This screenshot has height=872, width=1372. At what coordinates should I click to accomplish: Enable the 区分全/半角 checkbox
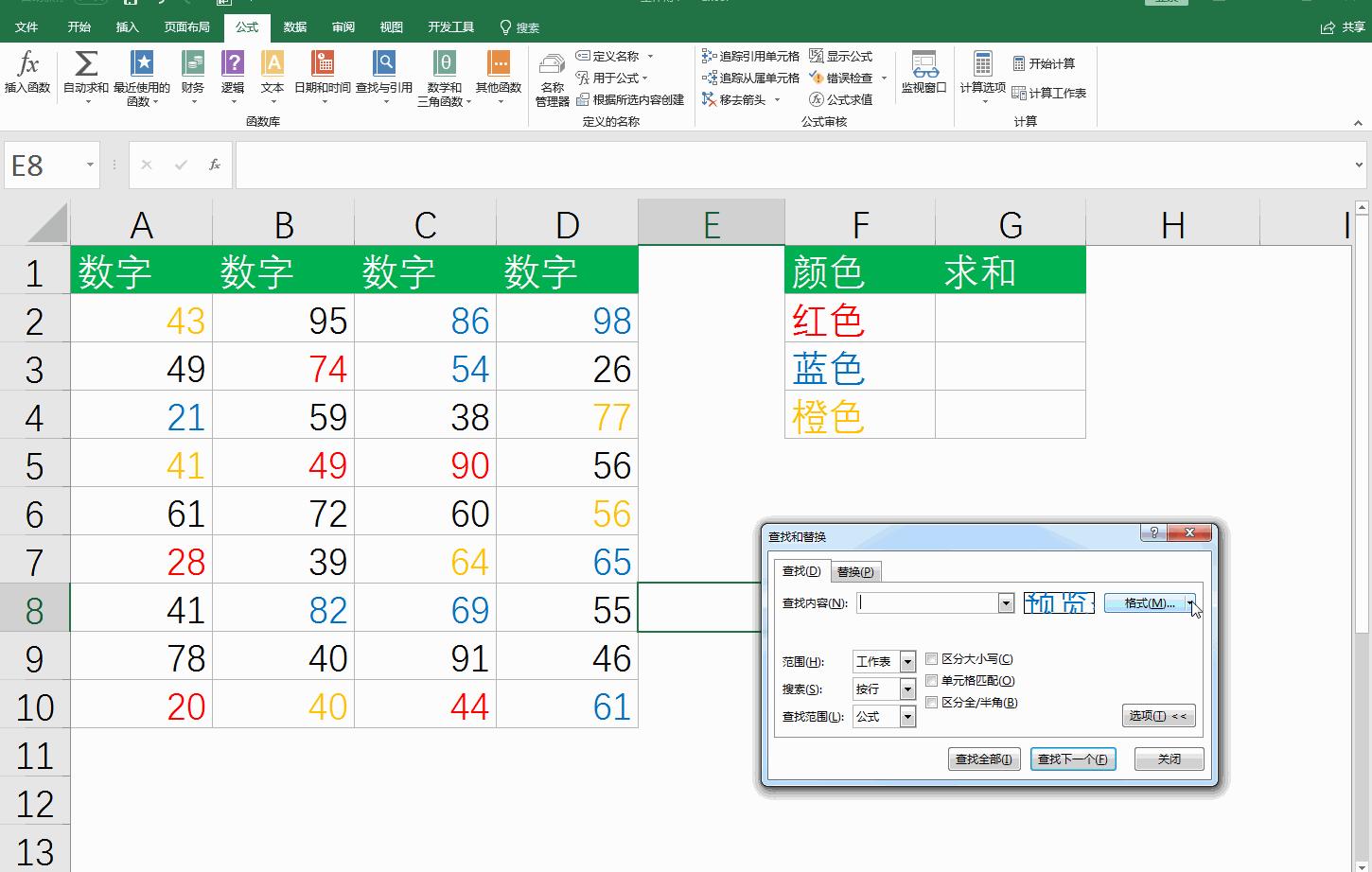[931, 703]
